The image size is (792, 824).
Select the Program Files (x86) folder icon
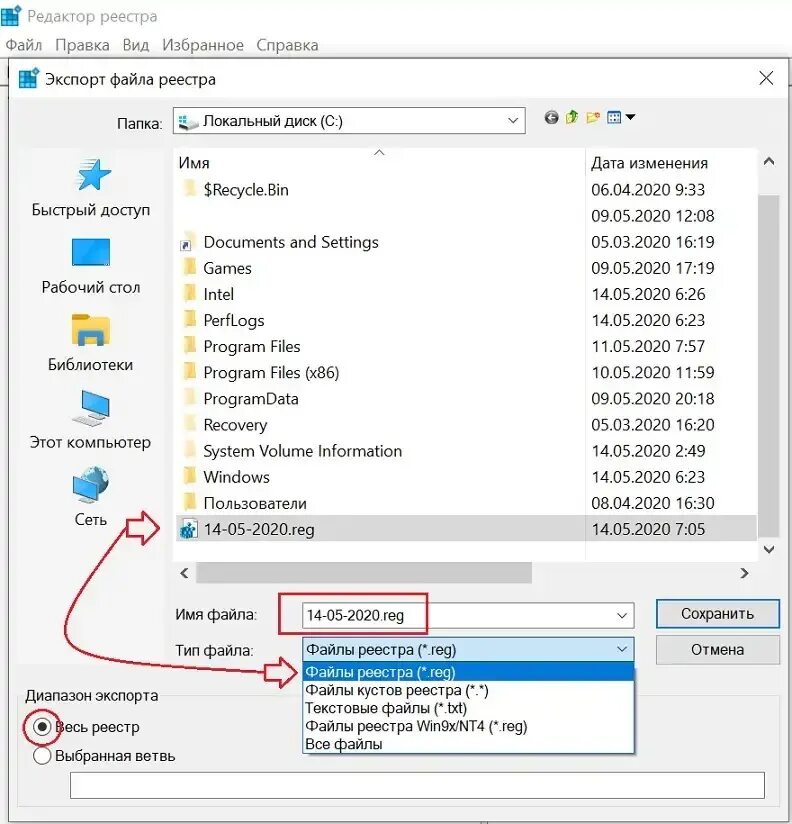click(189, 372)
